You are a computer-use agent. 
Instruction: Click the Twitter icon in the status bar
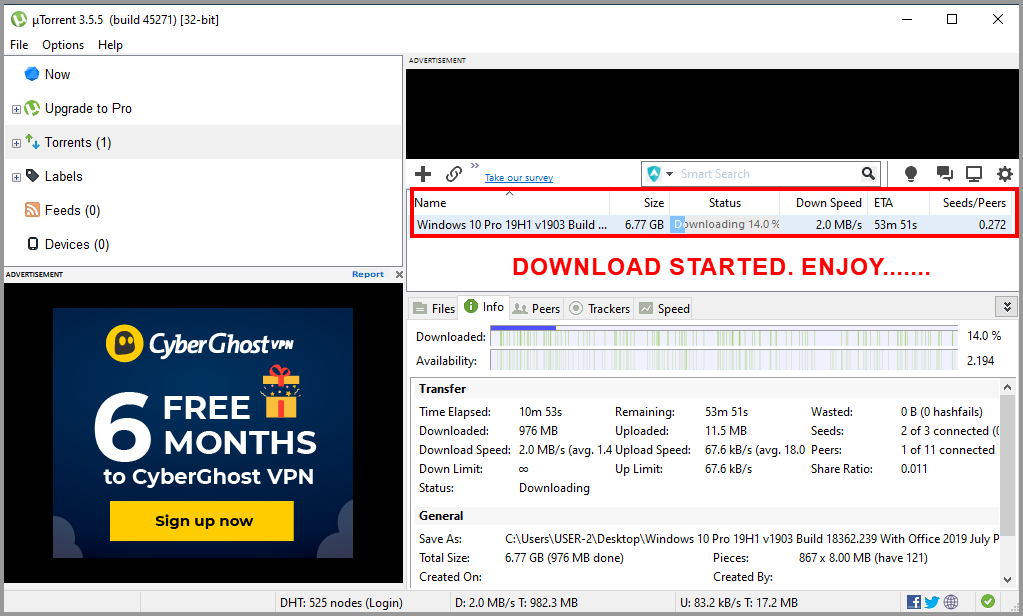click(x=932, y=602)
